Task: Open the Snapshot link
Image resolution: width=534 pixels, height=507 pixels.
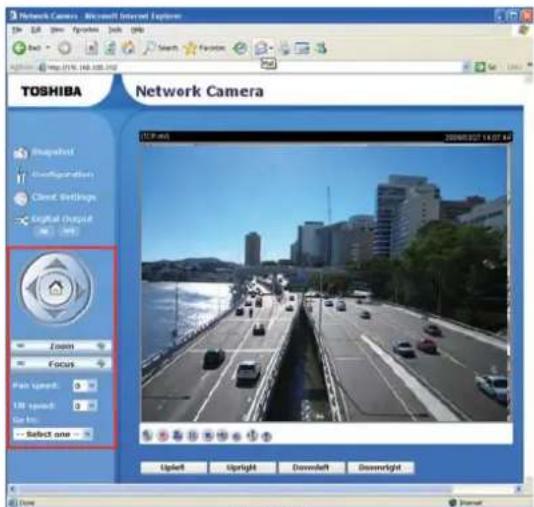Action: pos(53,152)
